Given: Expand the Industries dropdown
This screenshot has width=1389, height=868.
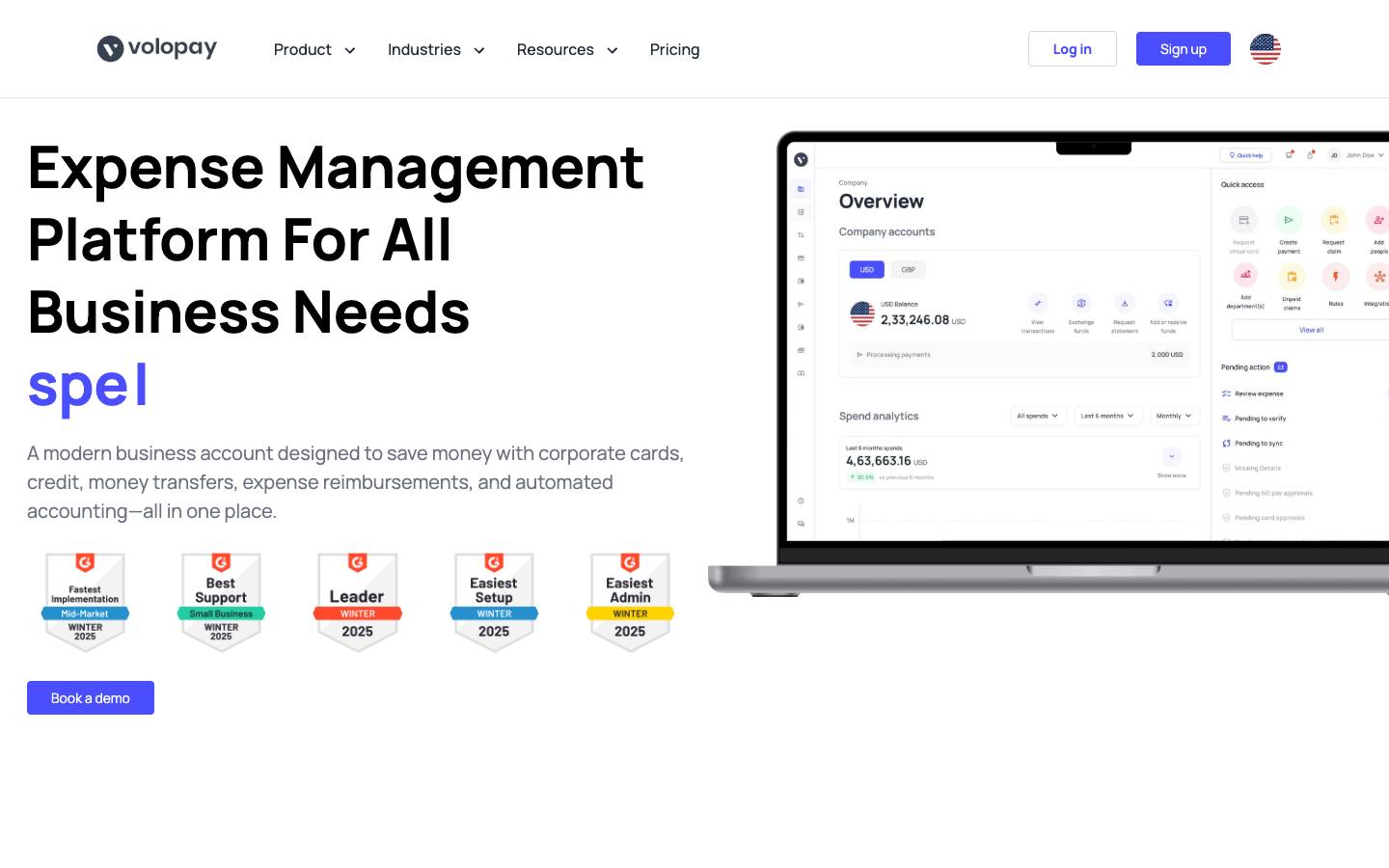Looking at the screenshot, I should [x=436, y=49].
